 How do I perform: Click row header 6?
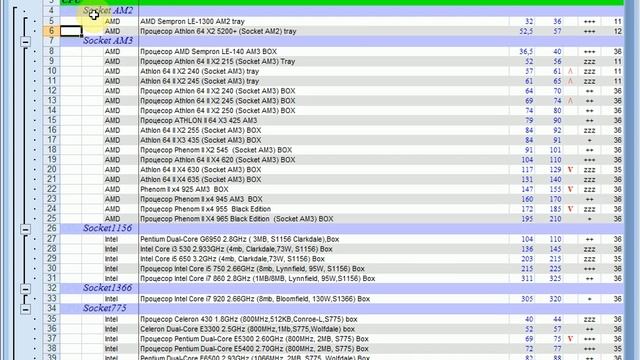pyautogui.click(x=51, y=31)
